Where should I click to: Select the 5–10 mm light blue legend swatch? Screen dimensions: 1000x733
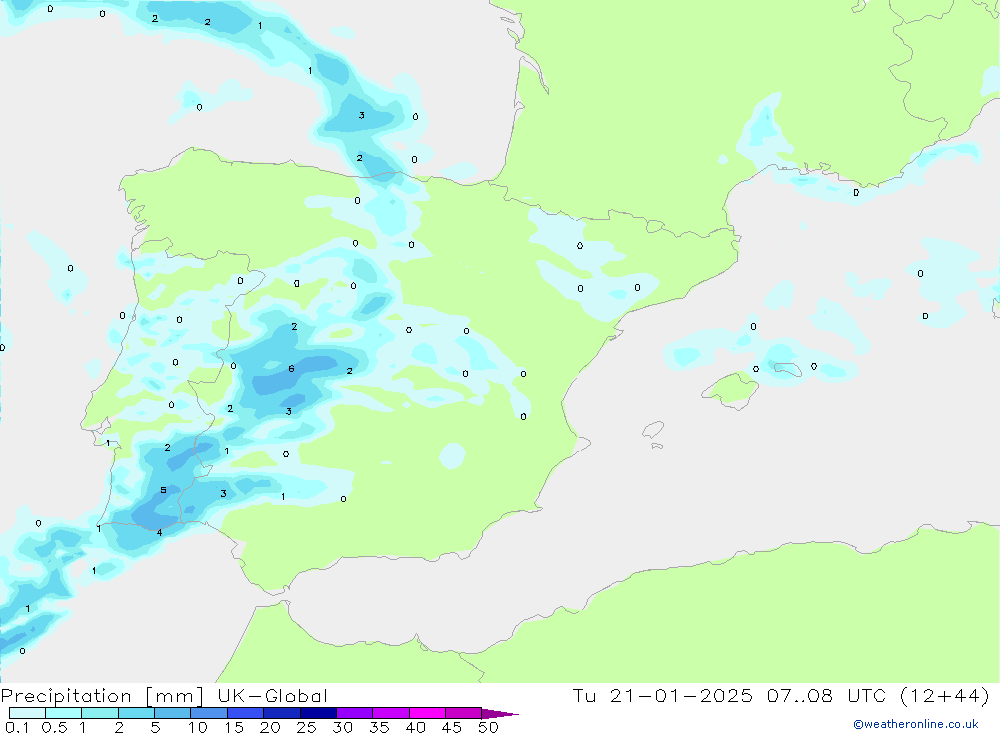(173, 713)
